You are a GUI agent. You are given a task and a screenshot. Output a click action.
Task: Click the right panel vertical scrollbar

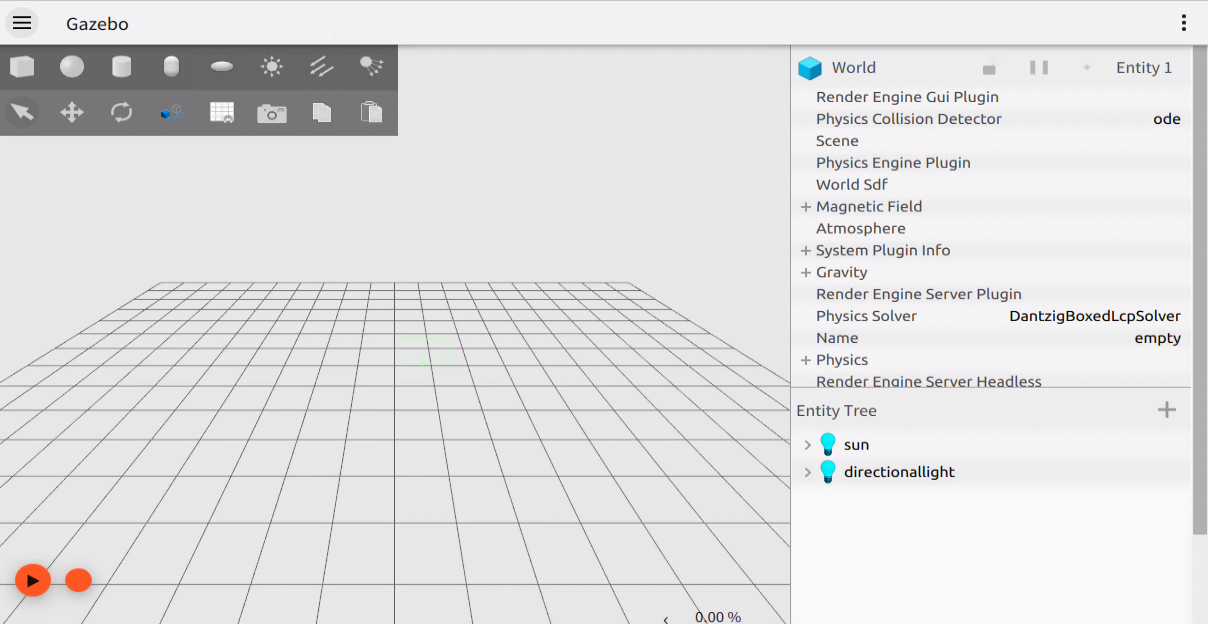pos(1200,290)
